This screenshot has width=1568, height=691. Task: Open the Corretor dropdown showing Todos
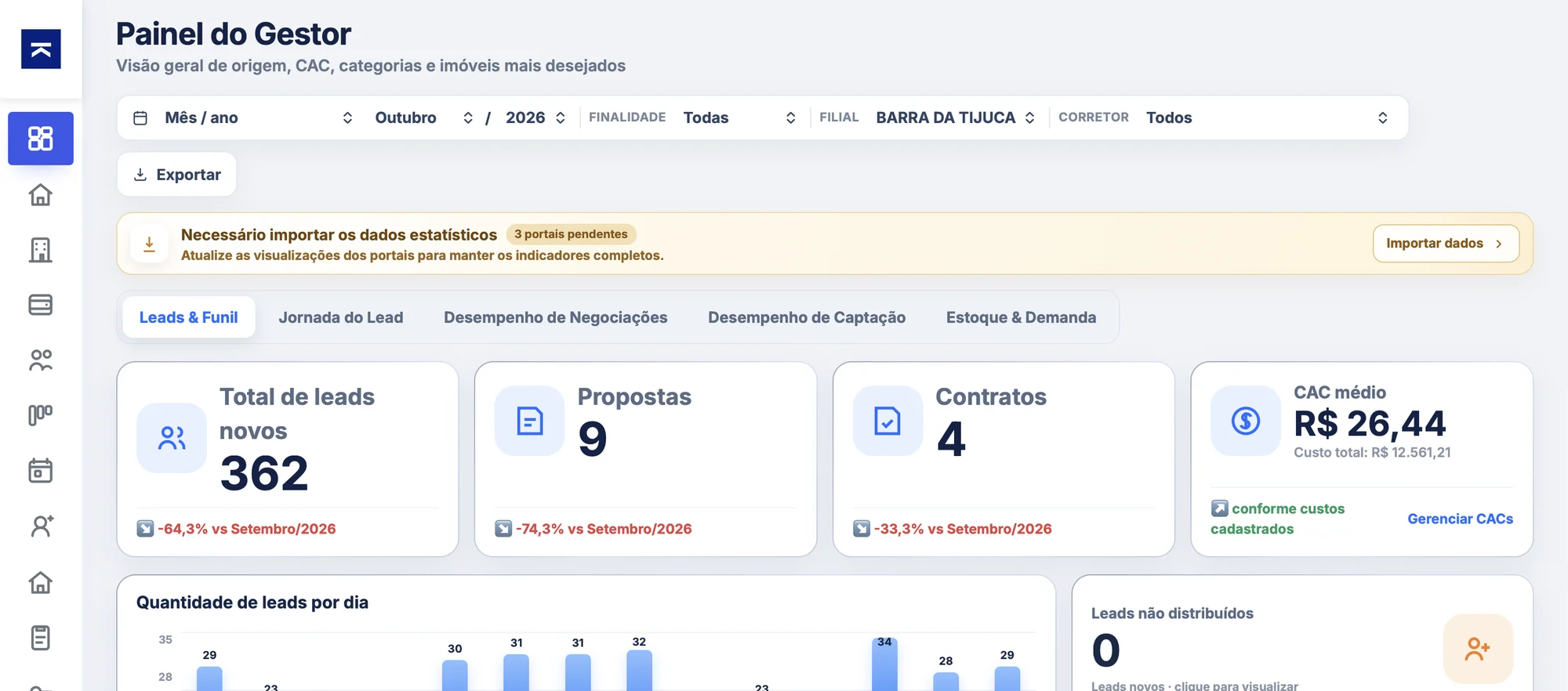point(1267,118)
